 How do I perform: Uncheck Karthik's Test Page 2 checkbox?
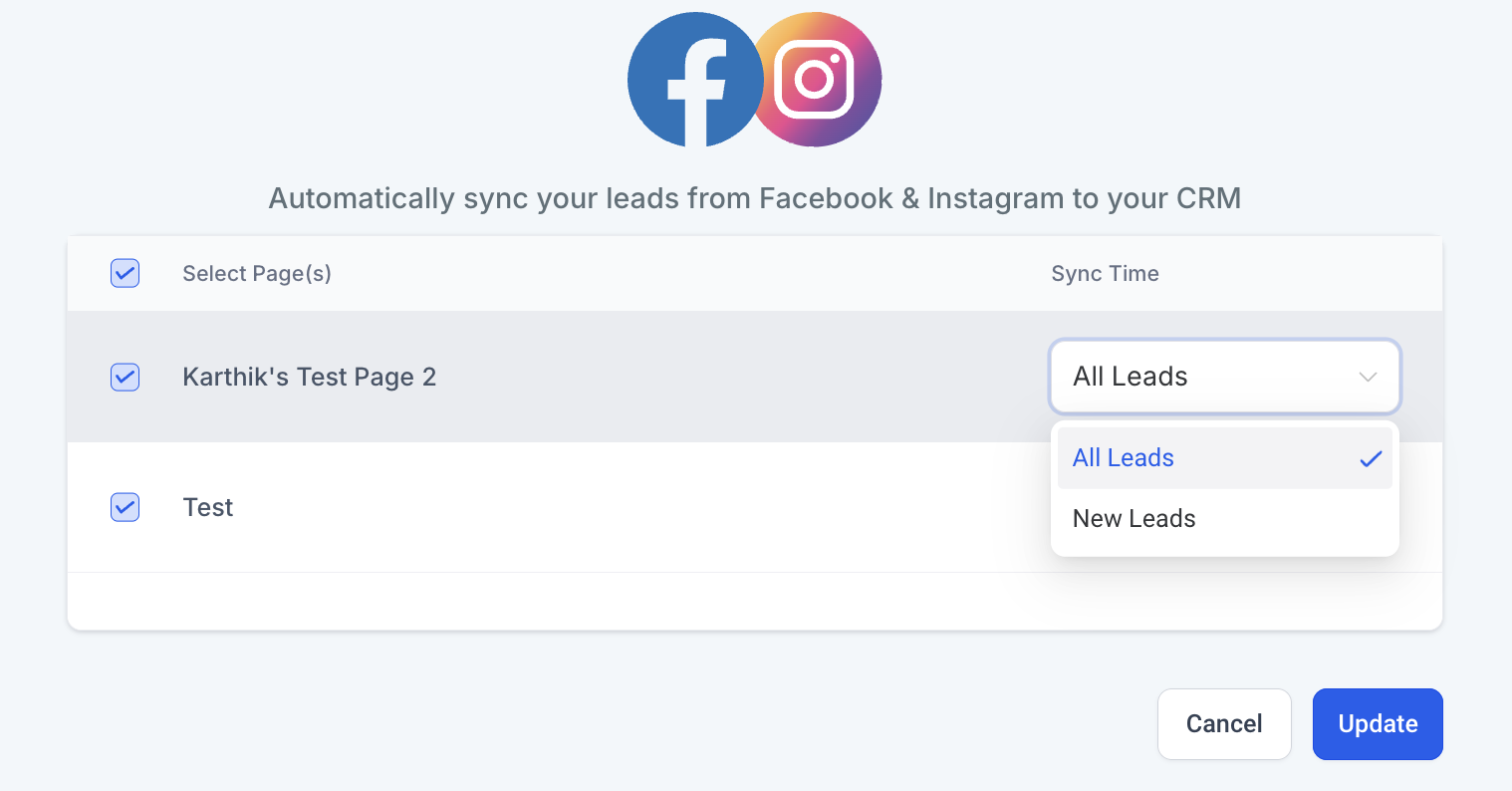tap(125, 377)
